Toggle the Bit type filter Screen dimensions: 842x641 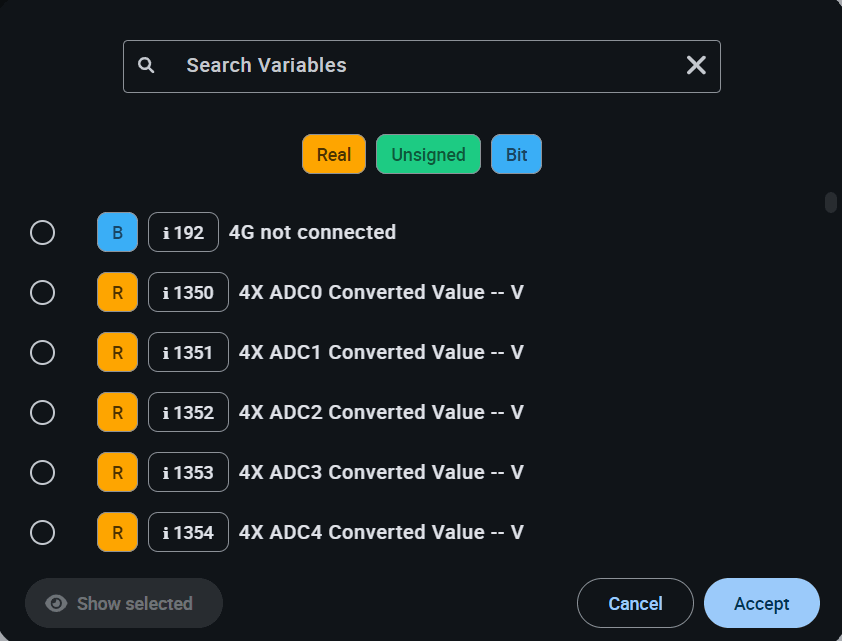tap(517, 155)
